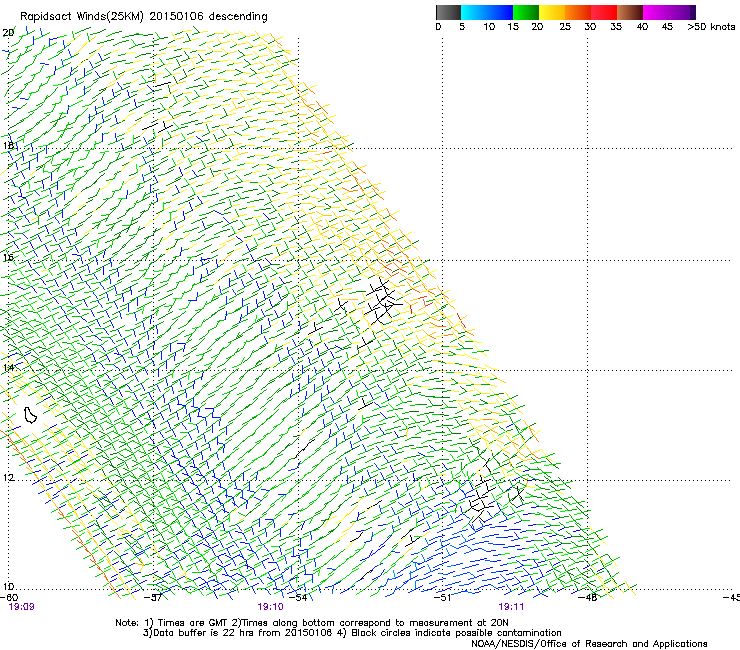Screen dimensions: 740x650
Task: Click the latitude label 16
Action: coord(8,257)
